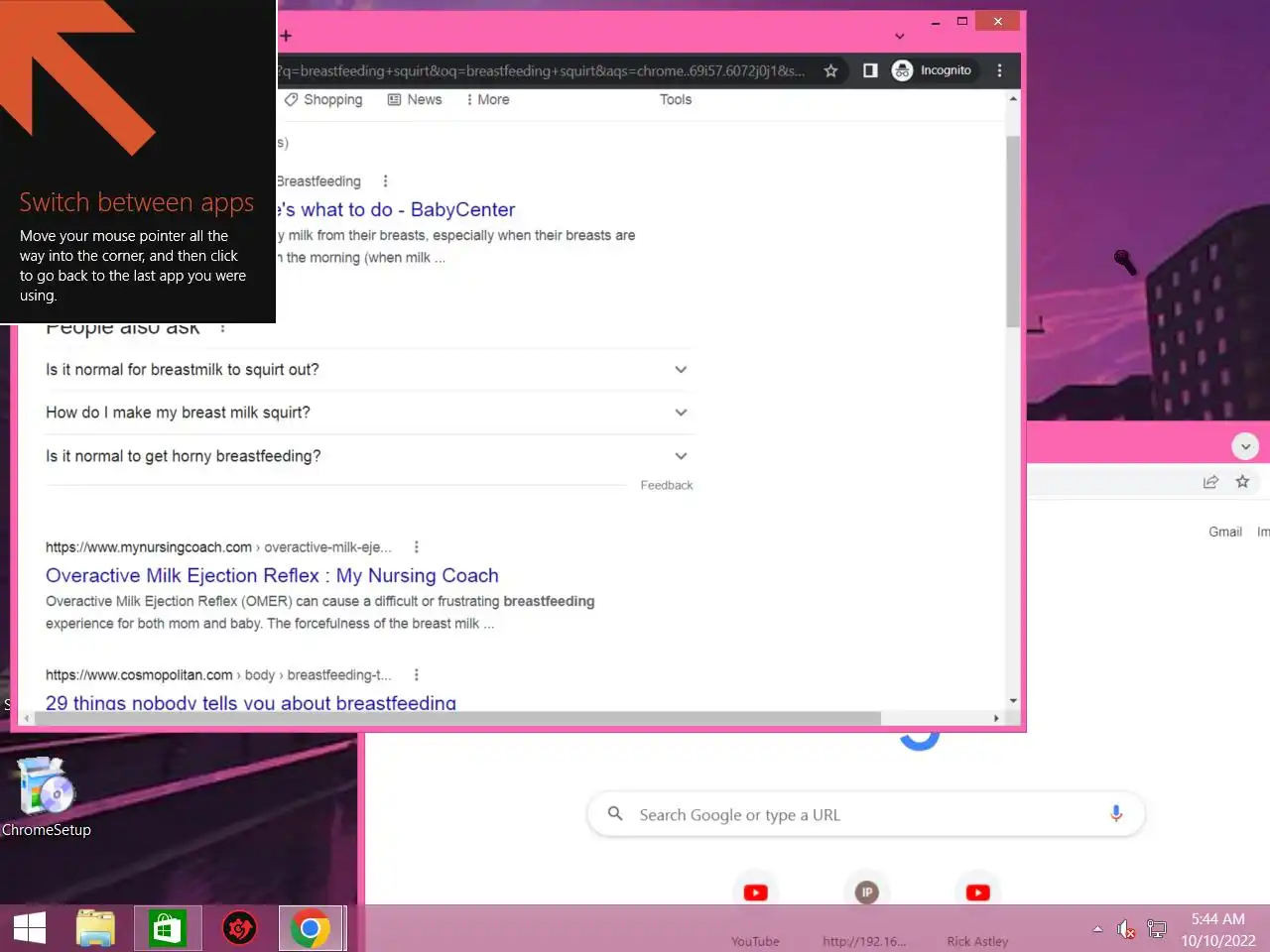Click the vertical scrollbar thumb in the incognito window
The height and width of the screenshot is (952, 1270).
point(1013,232)
